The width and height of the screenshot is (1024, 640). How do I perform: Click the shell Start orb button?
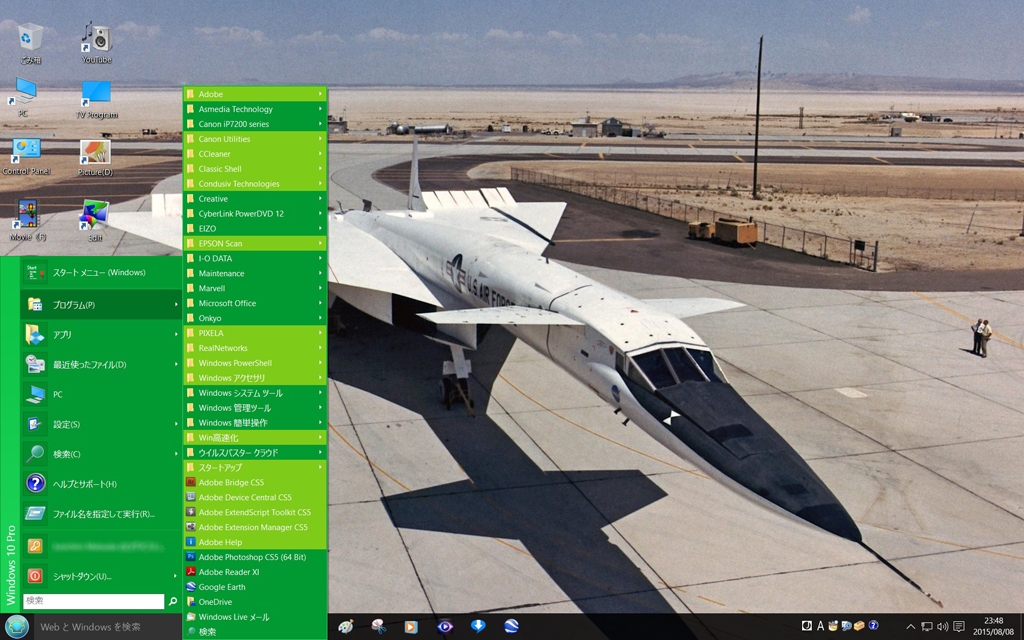(x=17, y=626)
